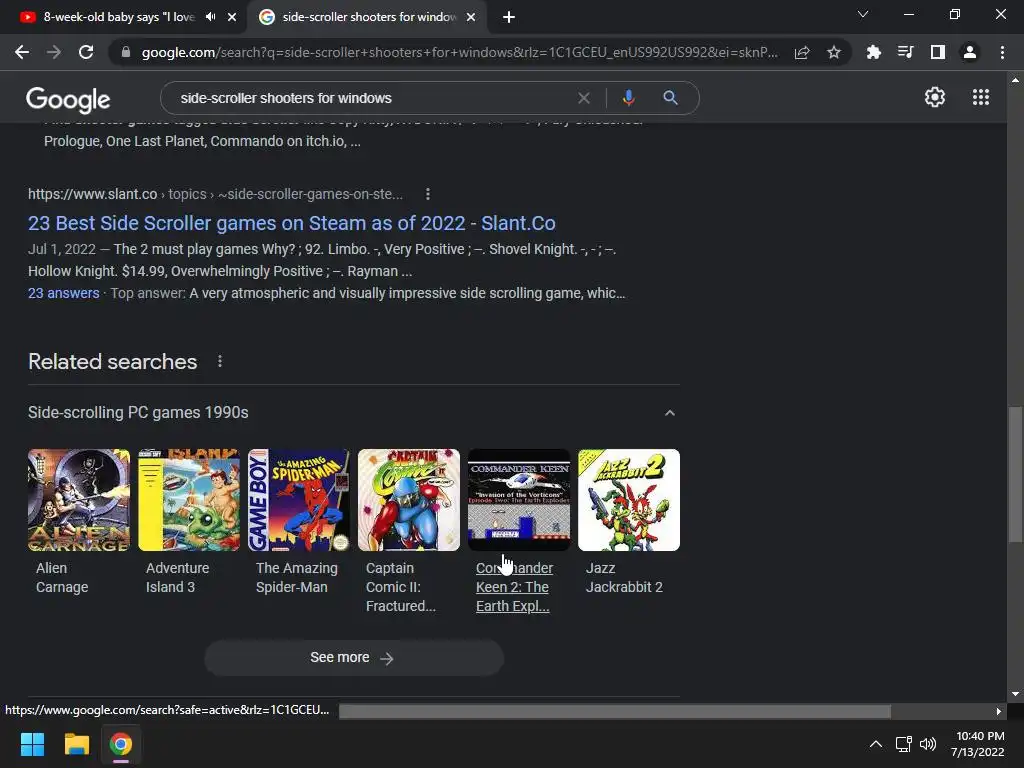Clear the Google search box text

(584, 98)
